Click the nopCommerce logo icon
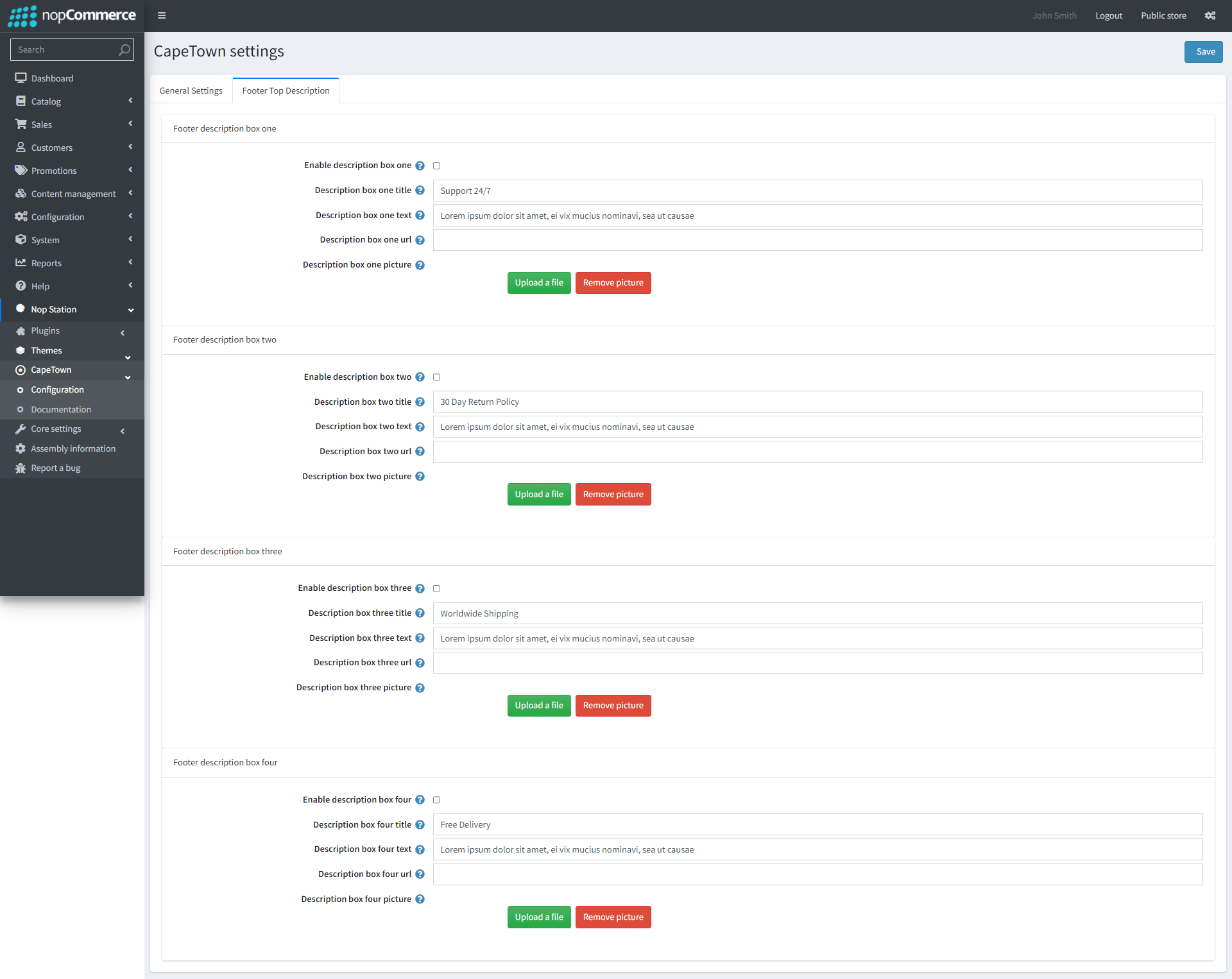 pos(21,15)
